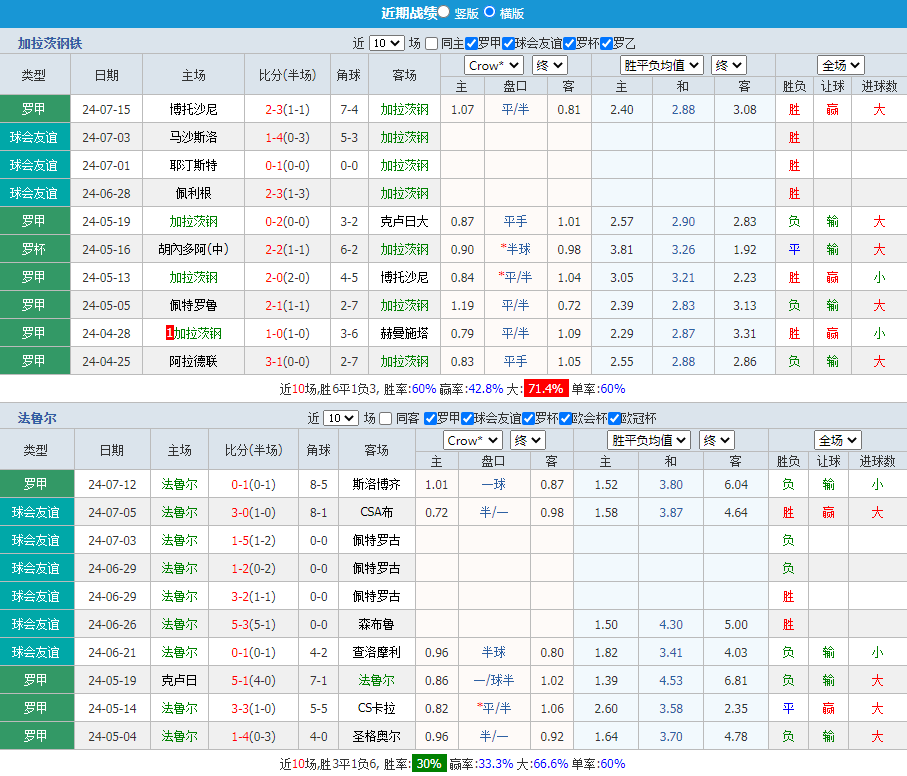The image size is (907, 776).
Task: Open 全场 dropdown in 法鲁尔 table
Action: pyautogui.click(x=837, y=440)
